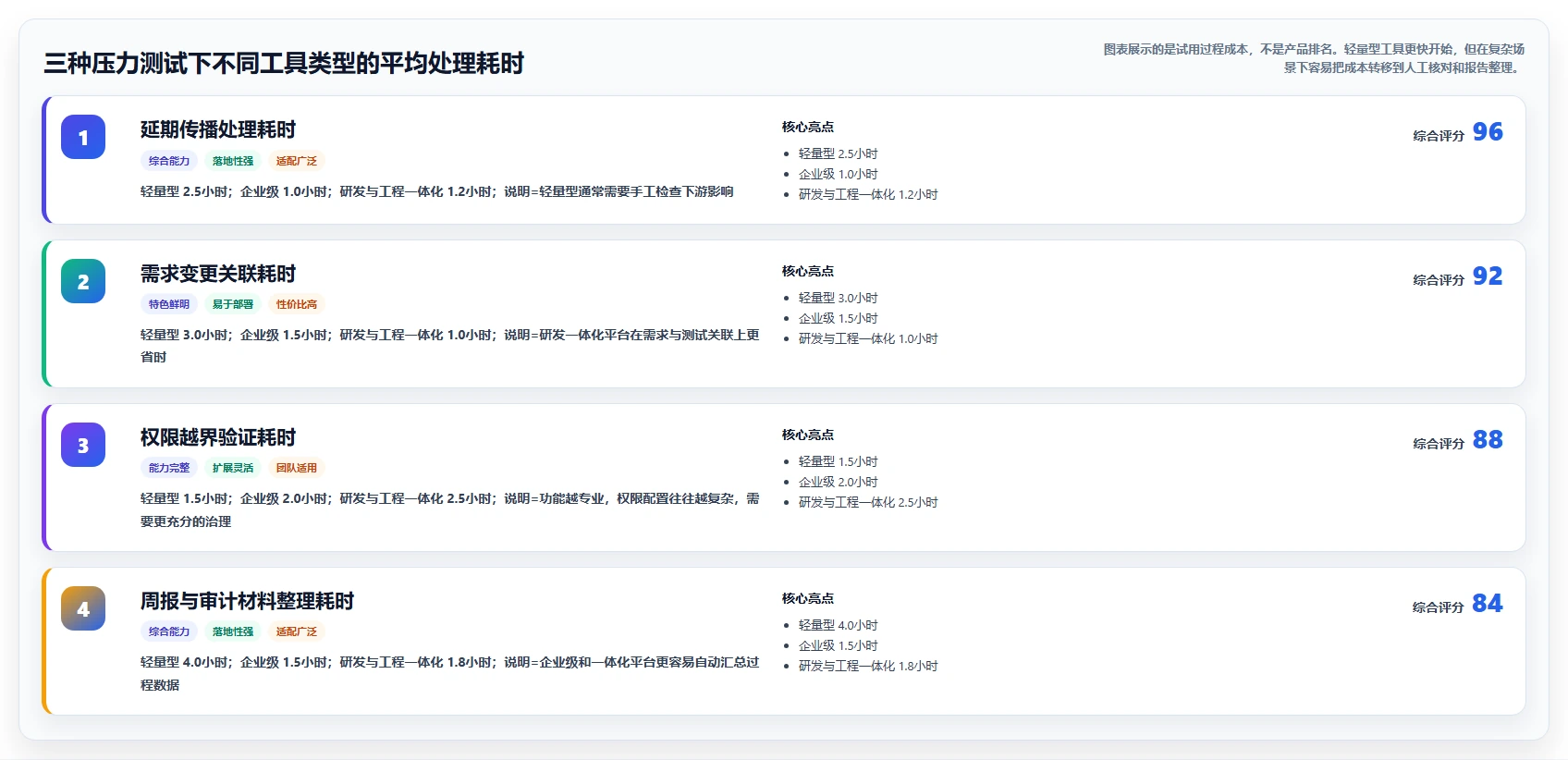The height and width of the screenshot is (760, 1568).
Task: Click bullet 企业级 1.5小时 in 需求变更关联耗时 card
Action: (839, 318)
